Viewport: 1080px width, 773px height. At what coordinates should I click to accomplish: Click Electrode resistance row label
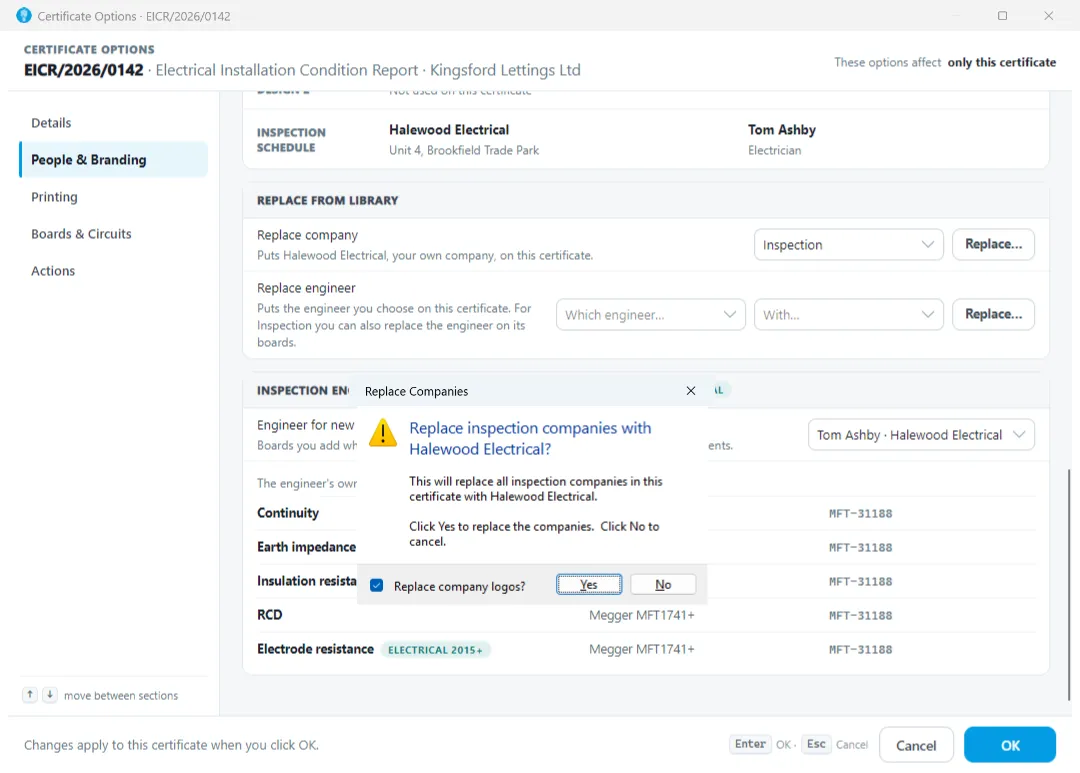pyautogui.click(x=315, y=649)
